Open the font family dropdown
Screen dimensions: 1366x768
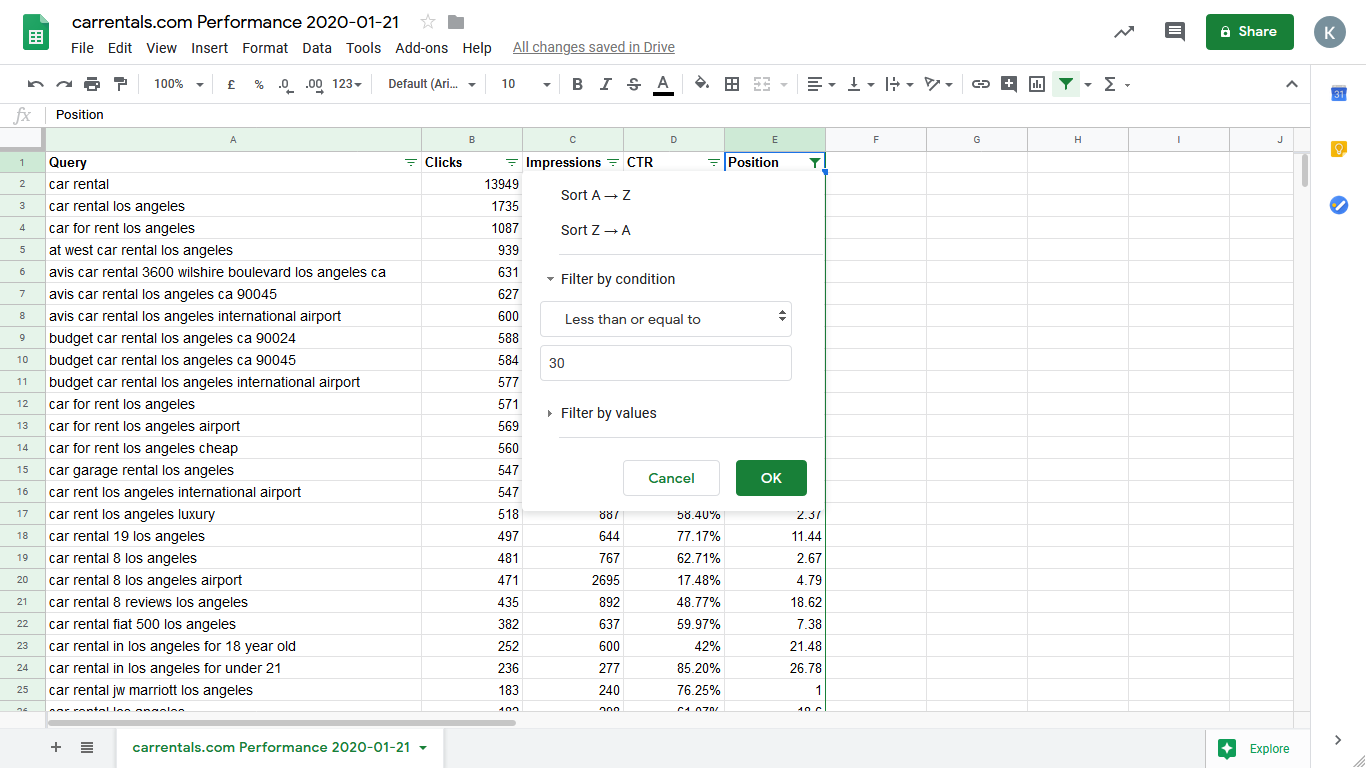(431, 84)
